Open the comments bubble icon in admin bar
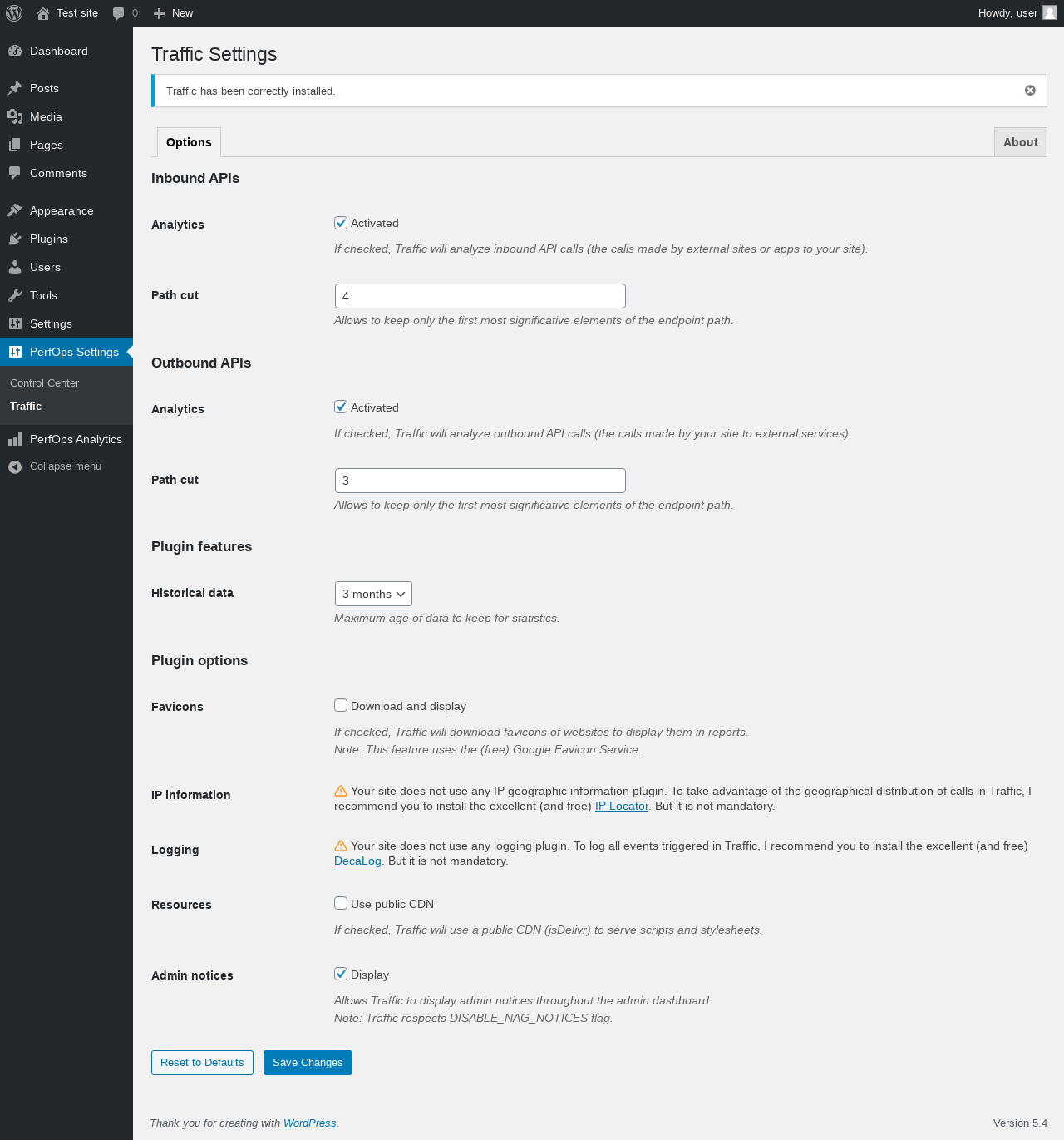The width and height of the screenshot is (1064, 1140). click(x=119, y=13)
